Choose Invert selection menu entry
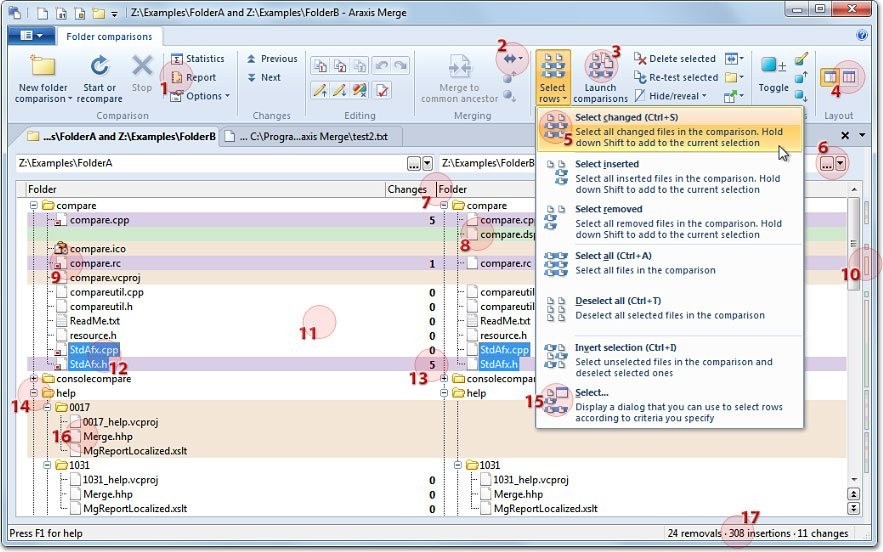 pos(612,347)
